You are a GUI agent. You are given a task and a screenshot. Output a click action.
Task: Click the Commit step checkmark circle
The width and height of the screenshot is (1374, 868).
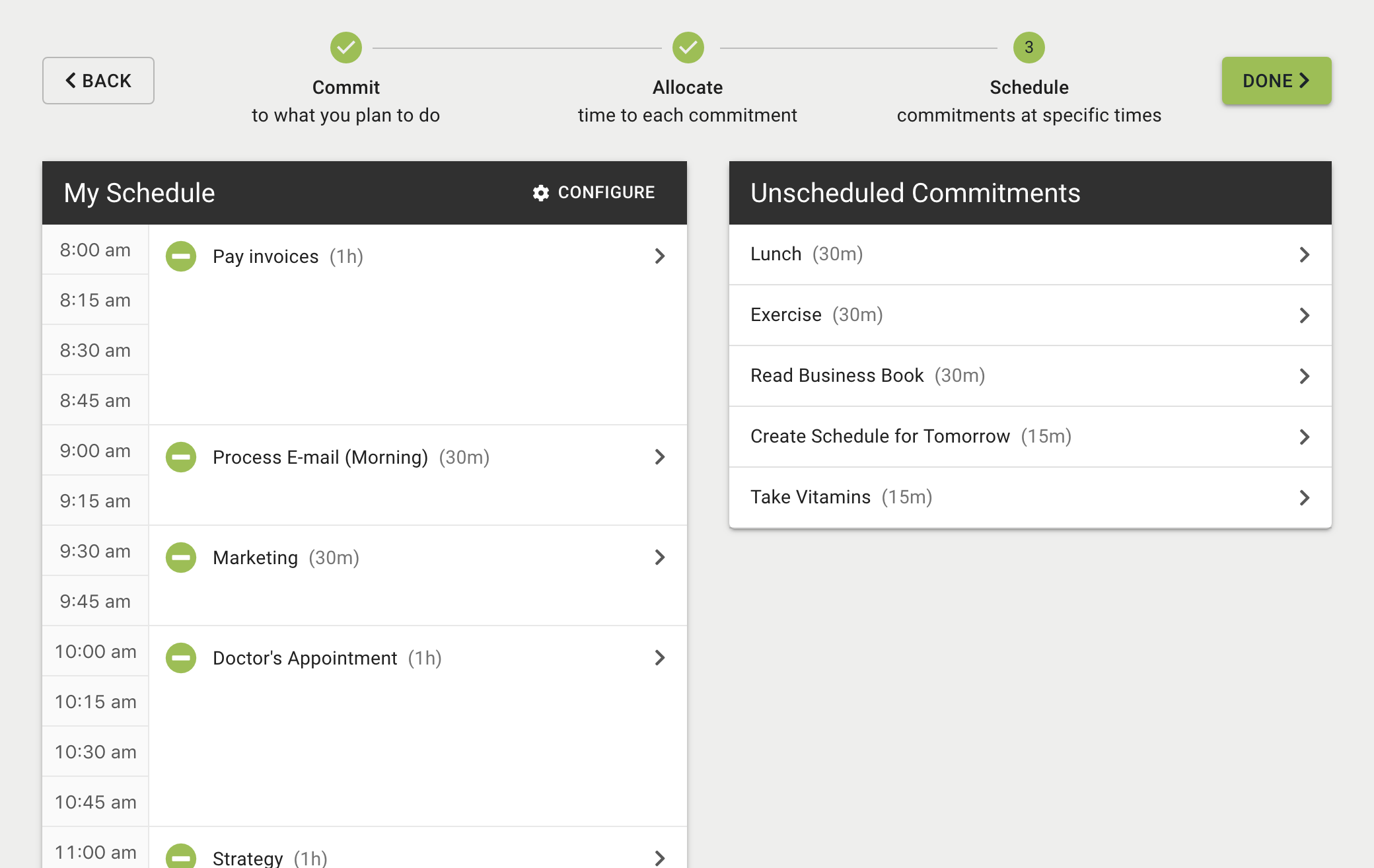click(x=346, y=48)
